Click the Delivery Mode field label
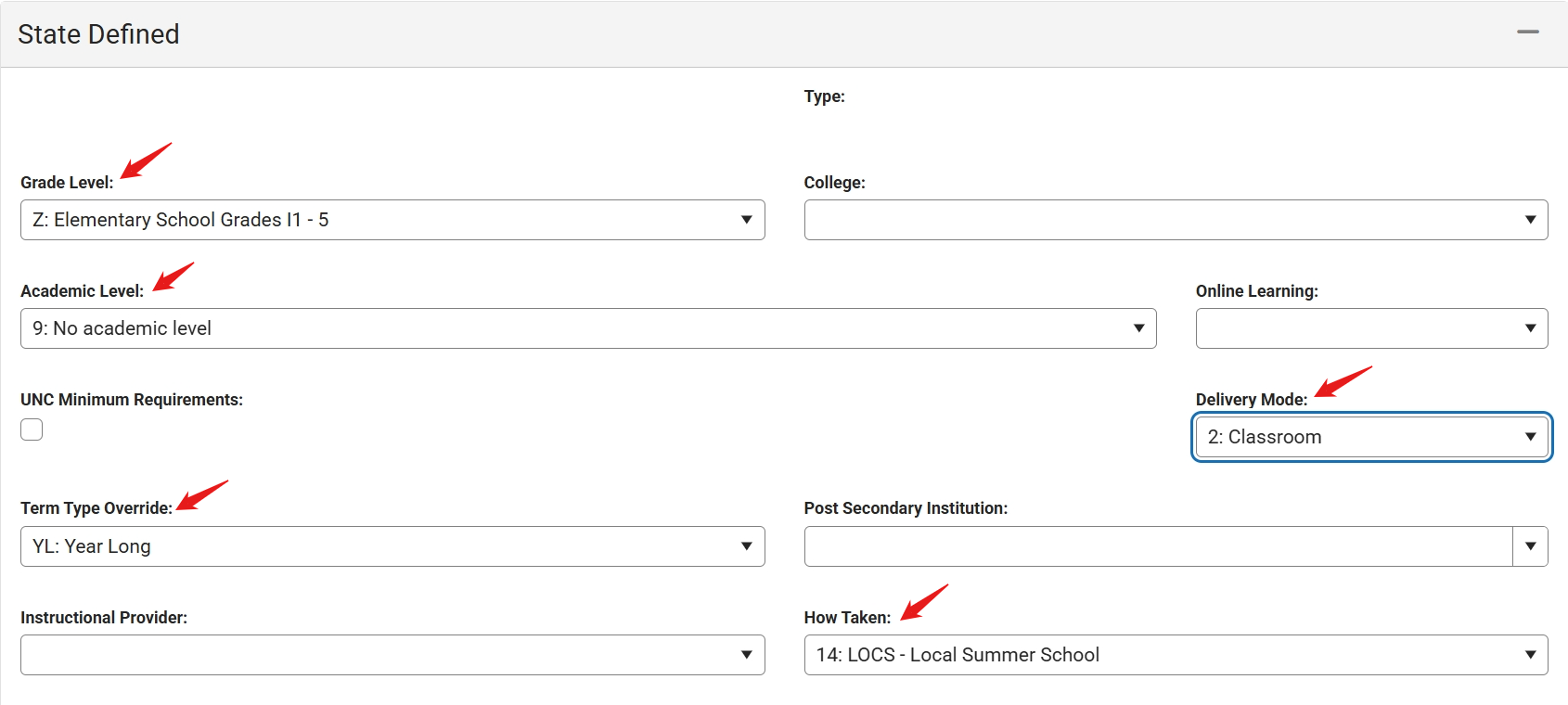This screenshot has width=1568, height=705. point(1251,400)
